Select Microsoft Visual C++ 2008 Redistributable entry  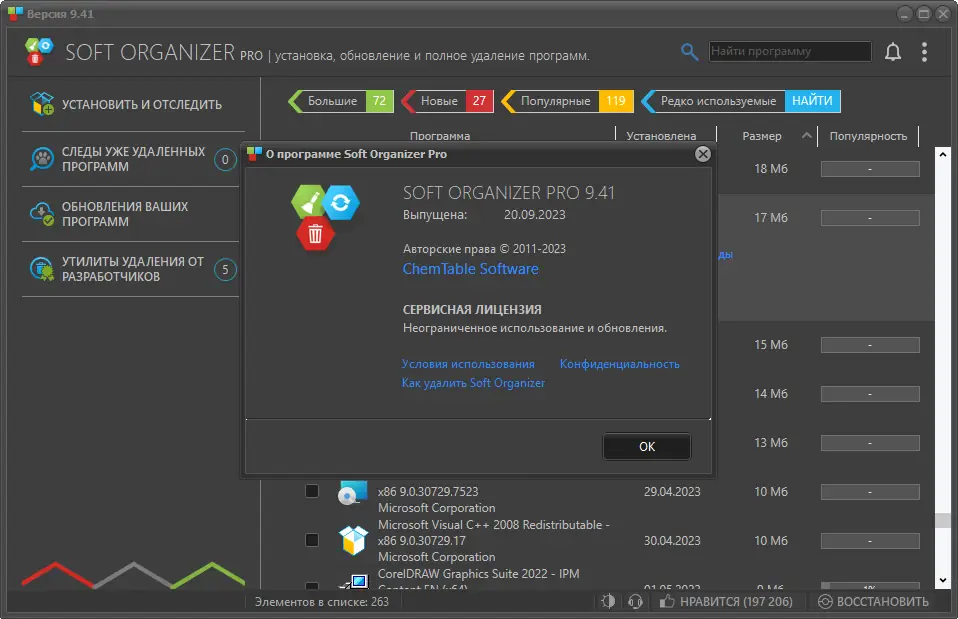tap(493, 540)
